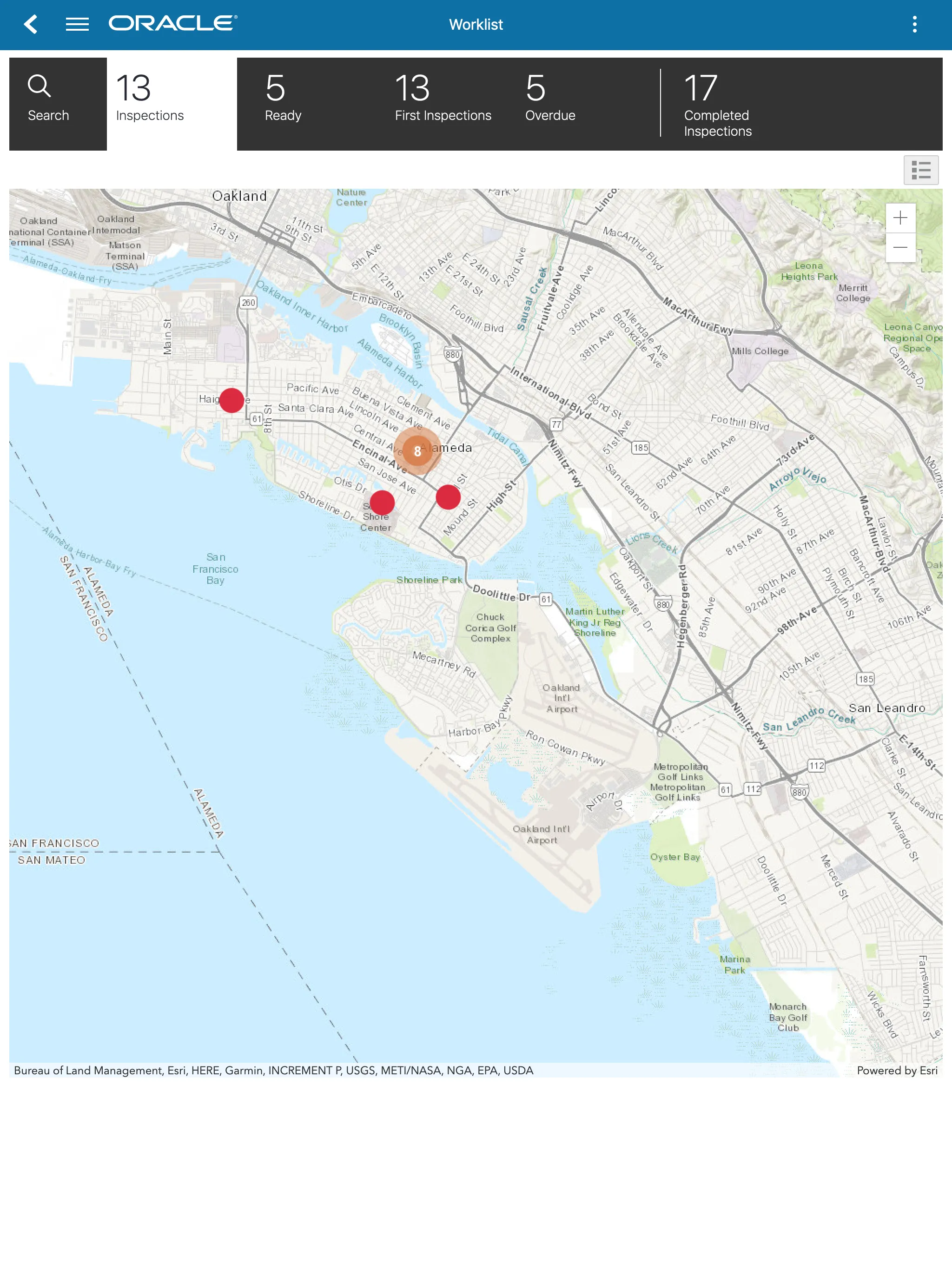The height and width of the screenshot is (1270, 952).
Task: Toggle the list view display mode
Action: click(x=921, y=169)
